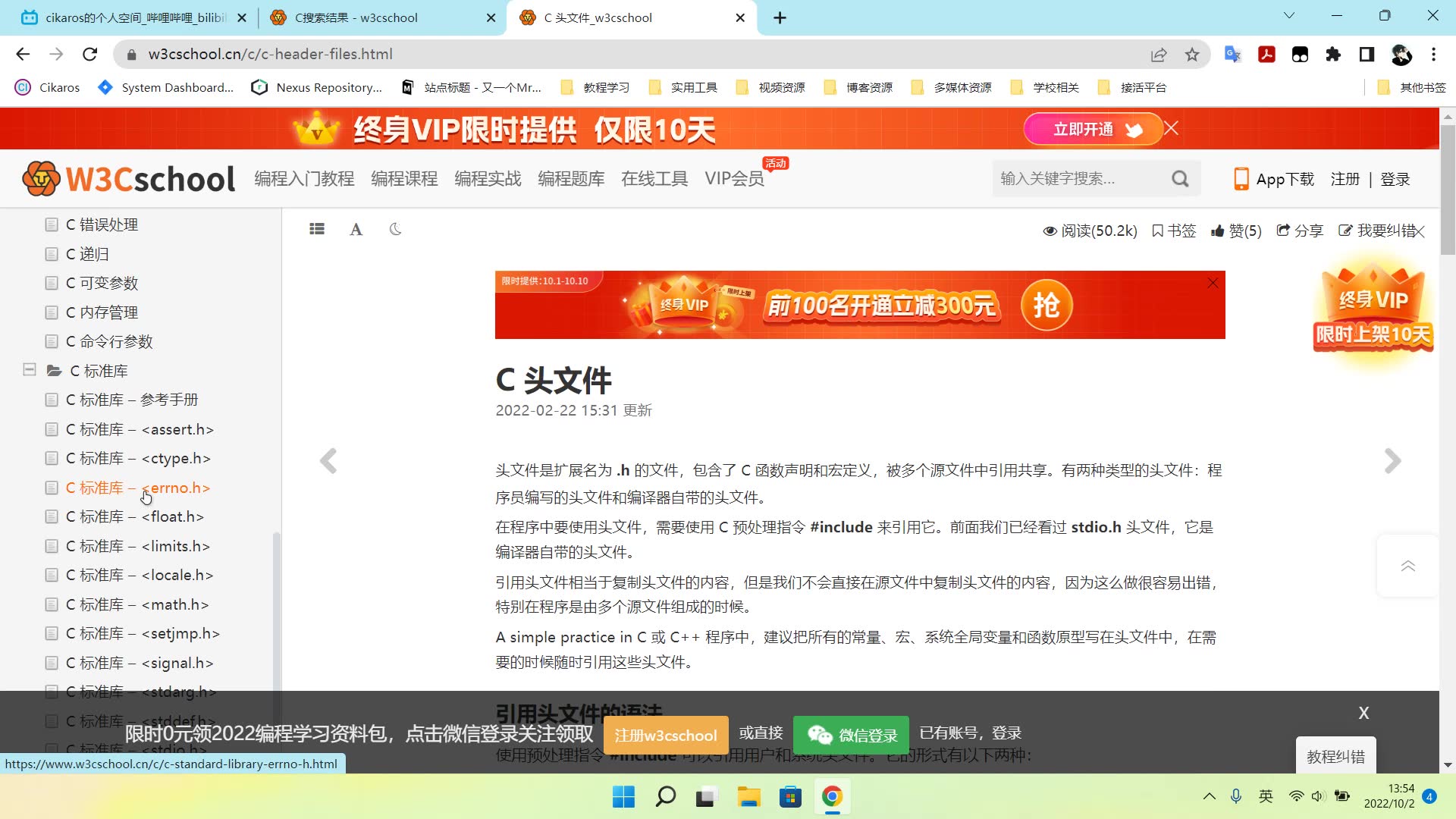Open C 错误处理 chapter
The image size is (1456, 819).
click(x=102, y=224)
